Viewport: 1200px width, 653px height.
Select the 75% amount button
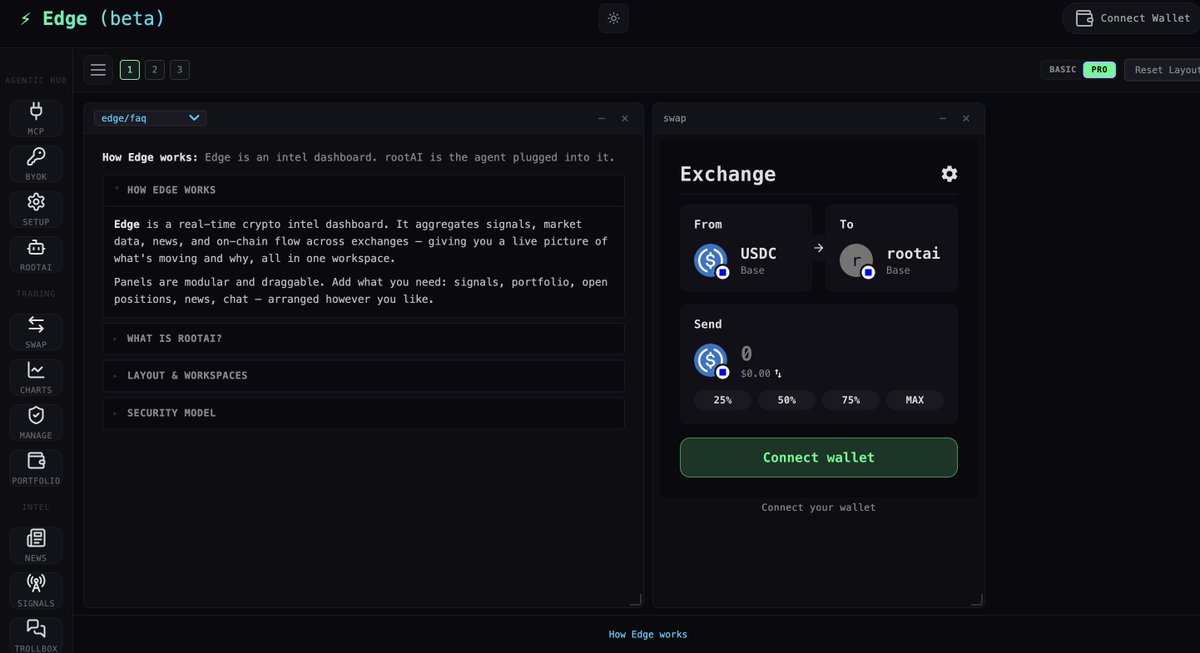(x=851, y=400)
